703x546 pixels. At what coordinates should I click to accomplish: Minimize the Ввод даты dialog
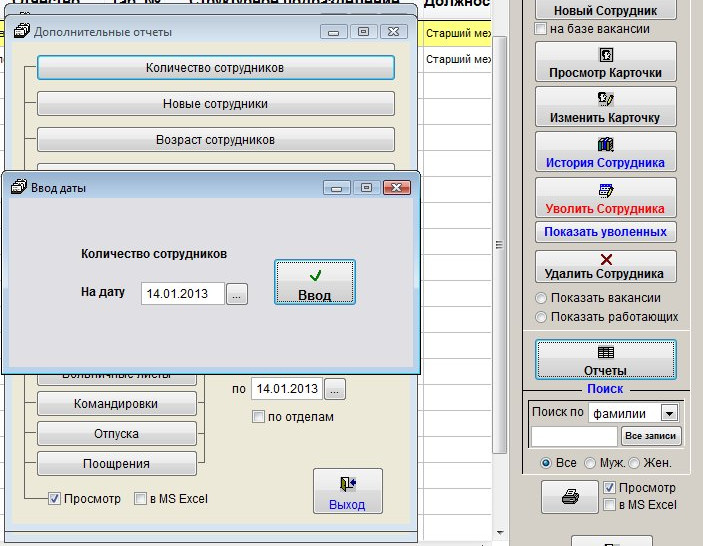336,188
